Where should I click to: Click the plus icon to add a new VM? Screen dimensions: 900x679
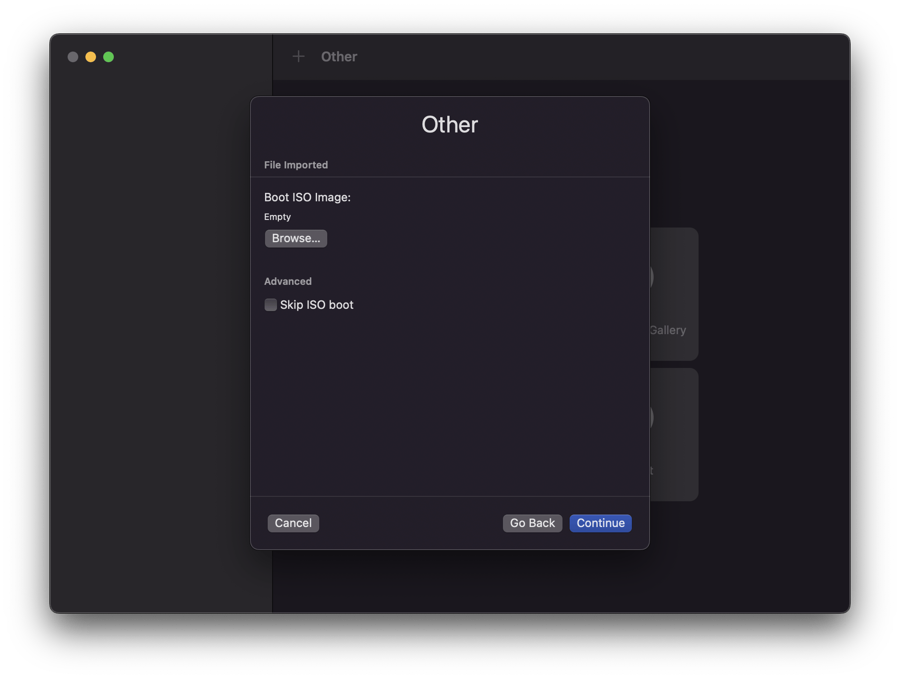click(298, 57)
